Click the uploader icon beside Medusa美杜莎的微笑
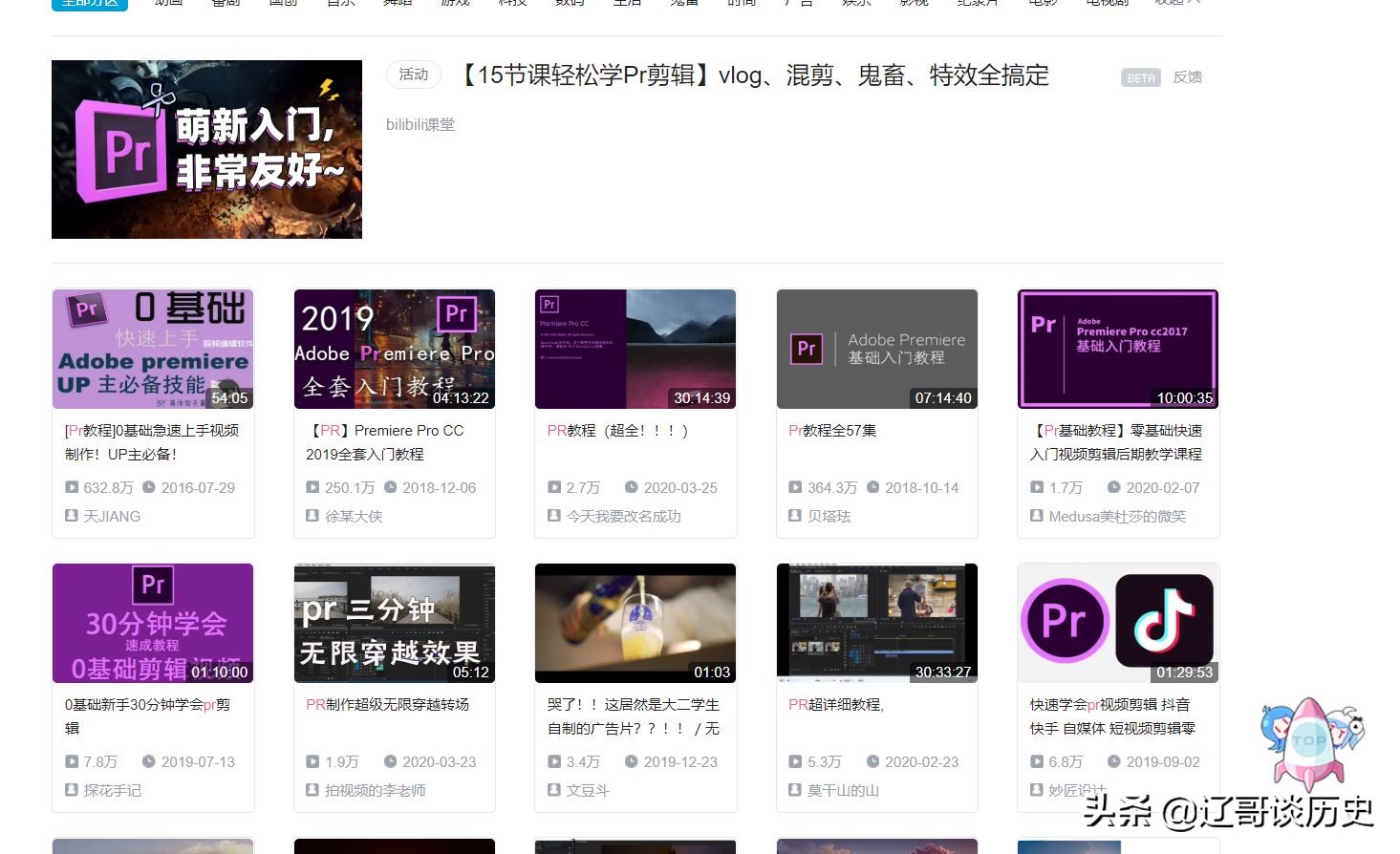 (x=1037, y=516)
